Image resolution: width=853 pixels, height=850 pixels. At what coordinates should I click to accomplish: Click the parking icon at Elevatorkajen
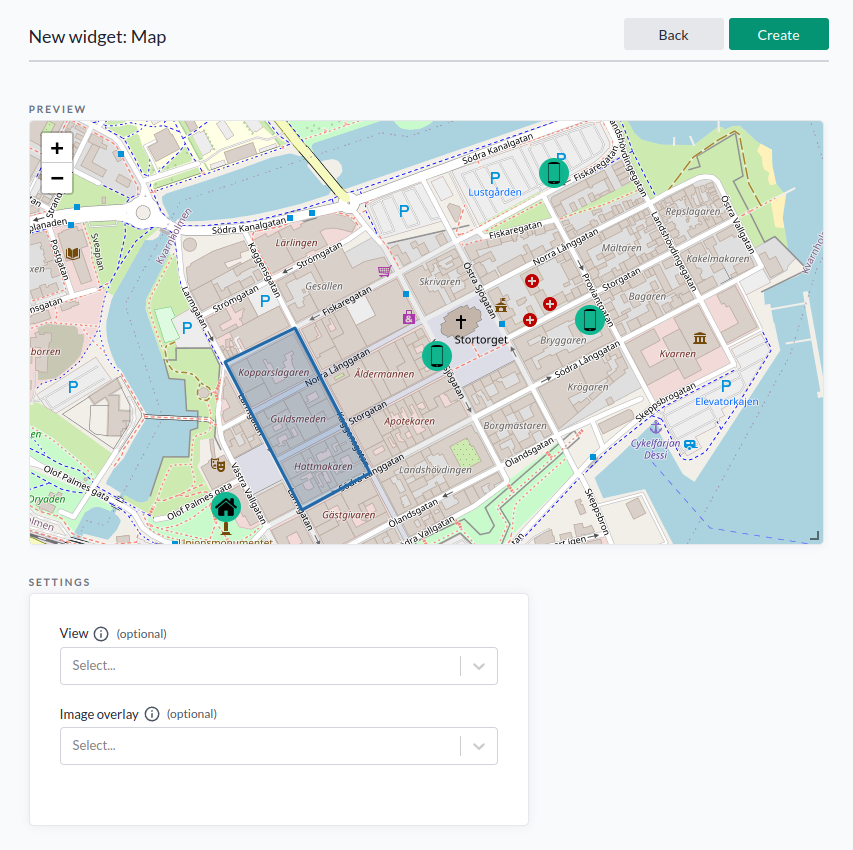pyautogui.click(x=726, y=386)
